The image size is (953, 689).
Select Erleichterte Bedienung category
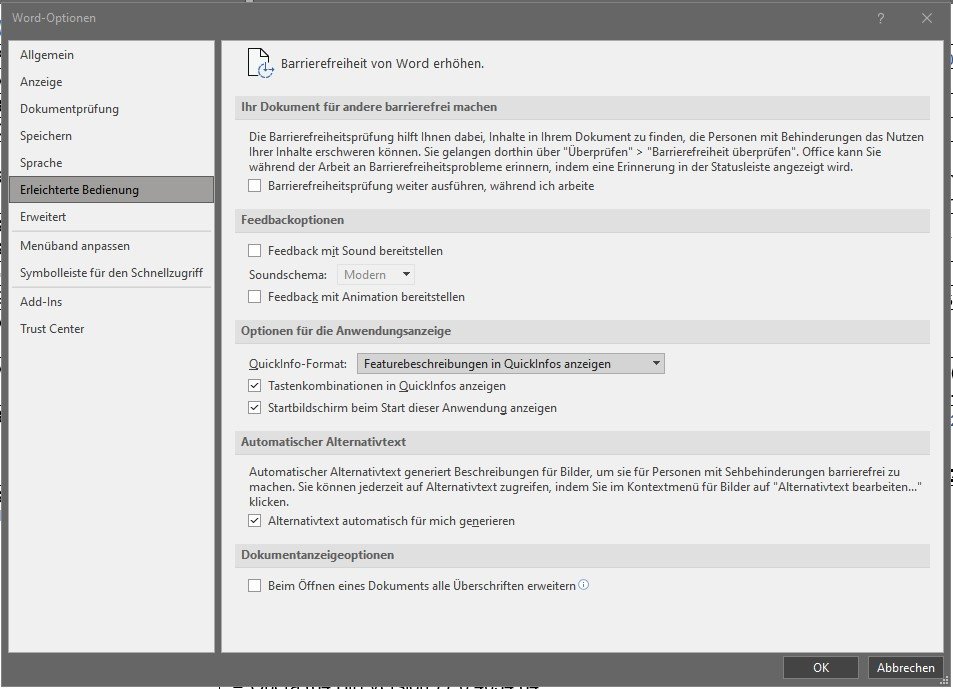[x=111, y=190]
